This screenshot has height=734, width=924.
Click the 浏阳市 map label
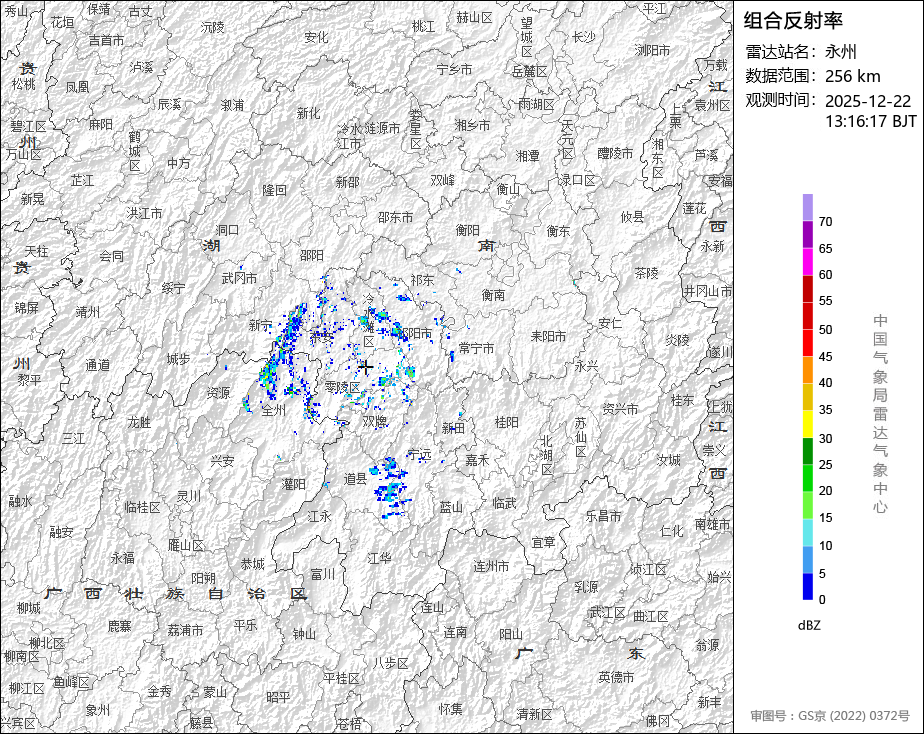652,51
